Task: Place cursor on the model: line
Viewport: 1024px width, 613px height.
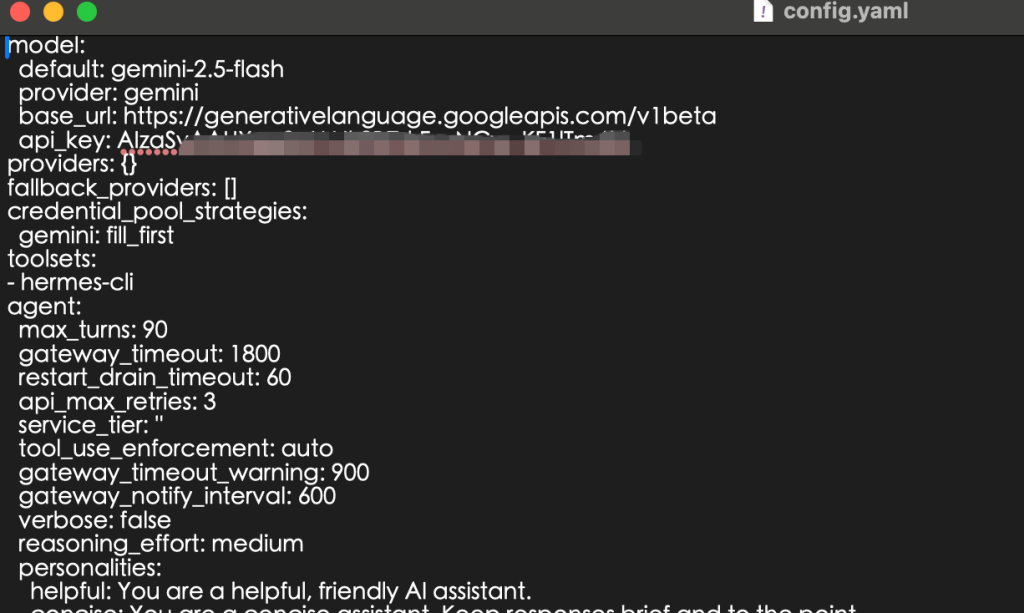Action: click(x=46, y=46)
